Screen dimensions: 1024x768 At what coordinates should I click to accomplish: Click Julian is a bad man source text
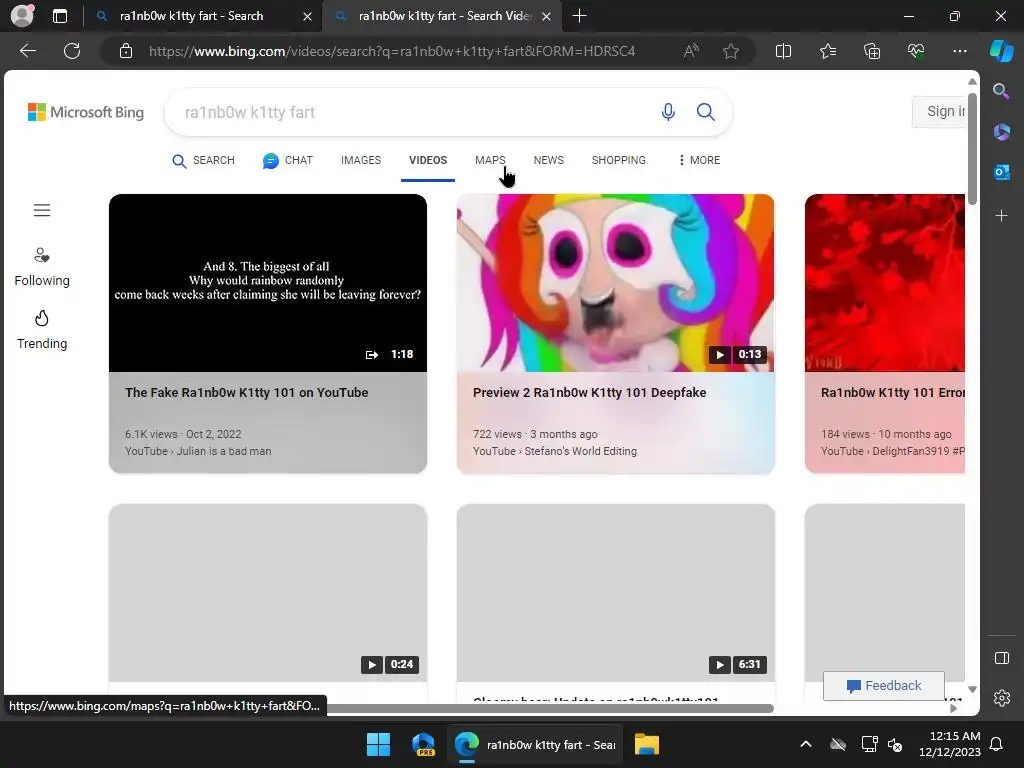coord(224,451)
